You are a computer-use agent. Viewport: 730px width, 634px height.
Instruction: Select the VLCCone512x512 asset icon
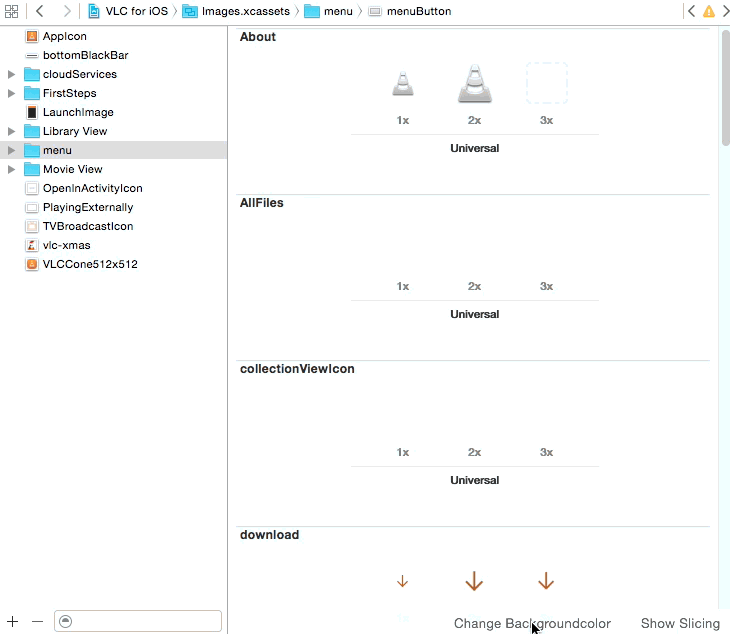pyautogui.click(x=32, y=264)
